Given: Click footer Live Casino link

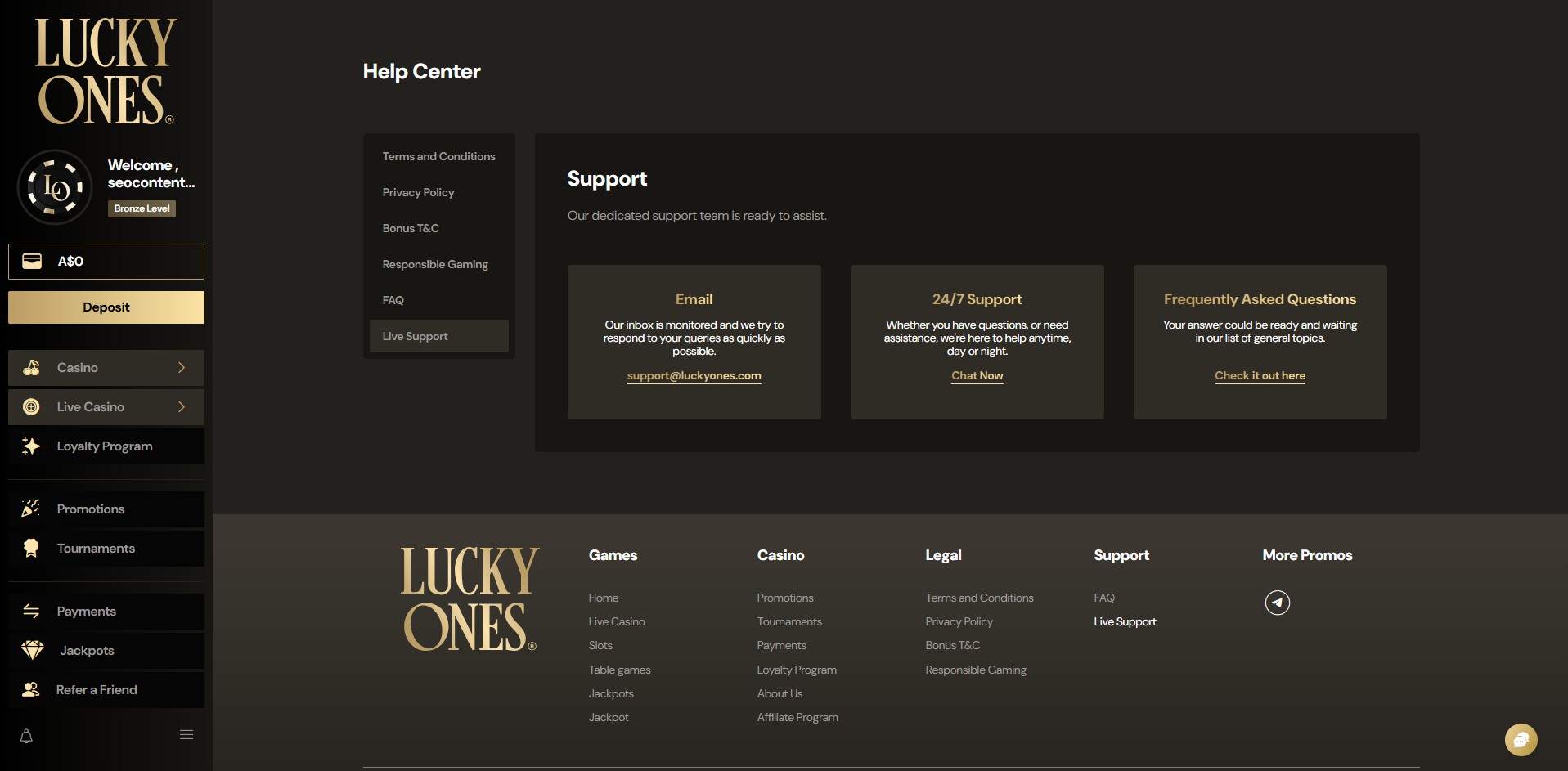Looking at the screenshot, I should click(617, 621).
